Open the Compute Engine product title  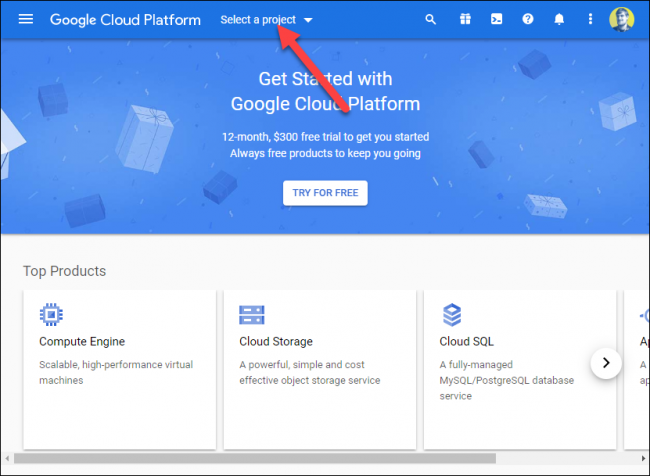tap(82, 342)
